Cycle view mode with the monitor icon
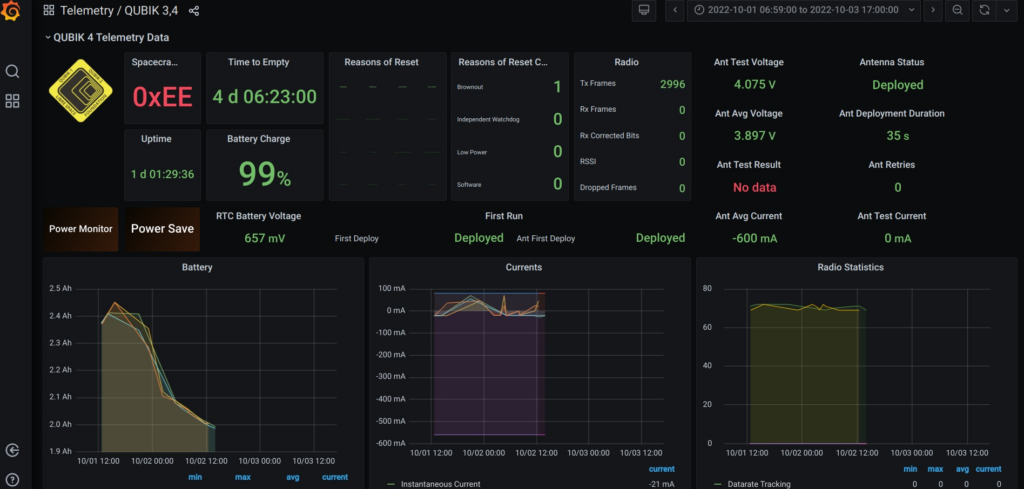This screenshot has width=1024, height=489. [x=644, y=10]
